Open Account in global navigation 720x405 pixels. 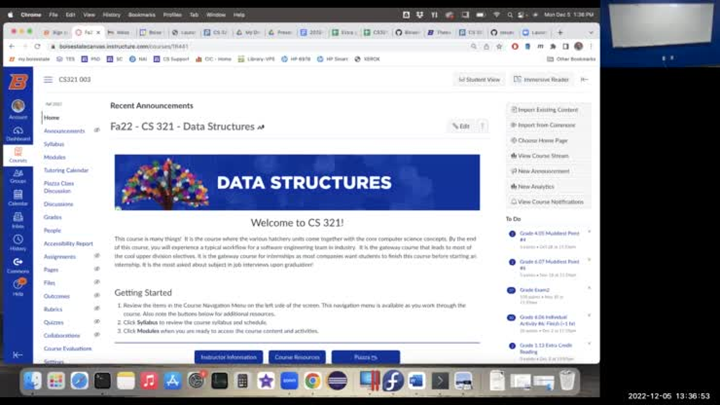pyautogui.click(x=18, y=107)
